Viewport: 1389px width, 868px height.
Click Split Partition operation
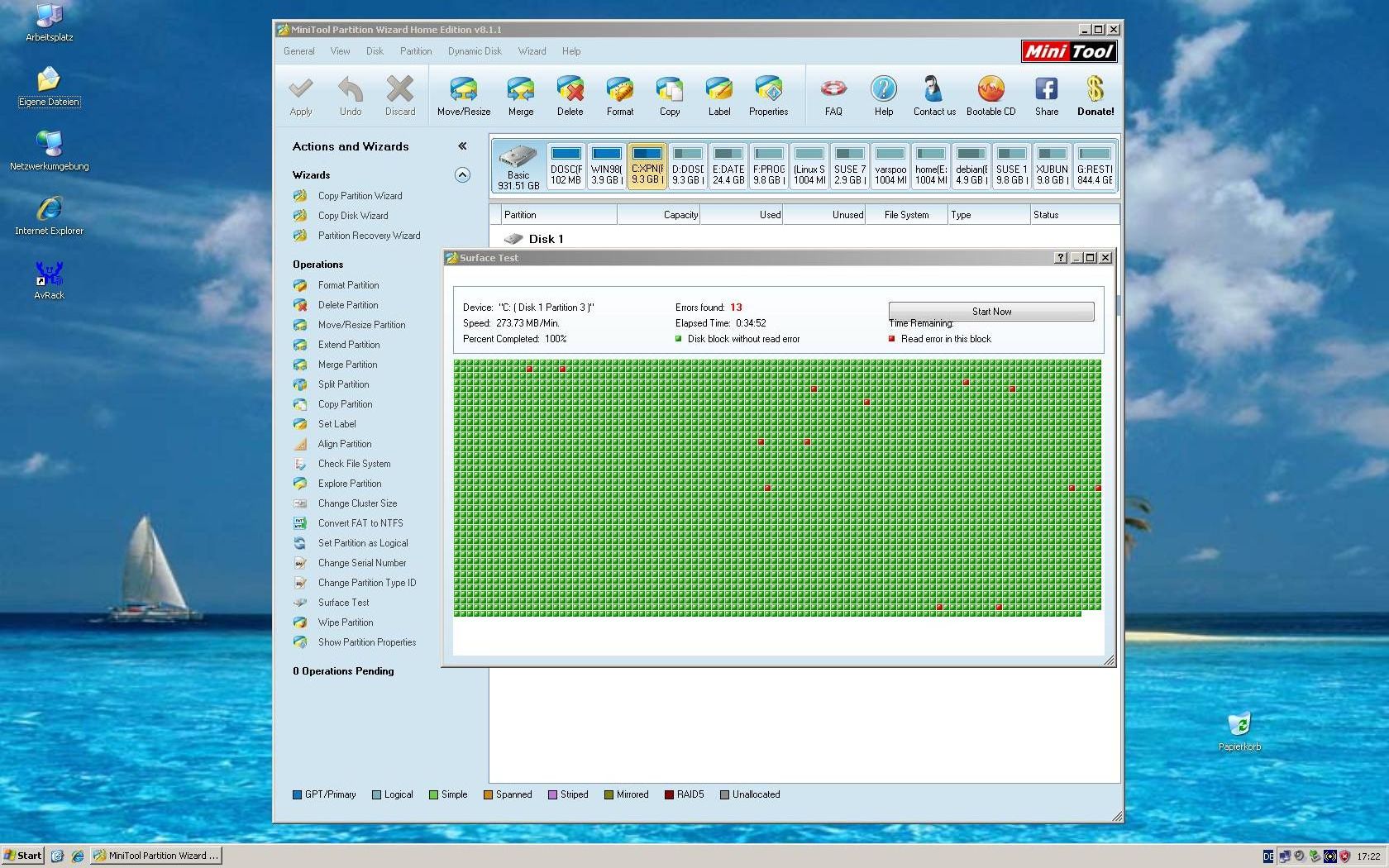coord(343,384)
